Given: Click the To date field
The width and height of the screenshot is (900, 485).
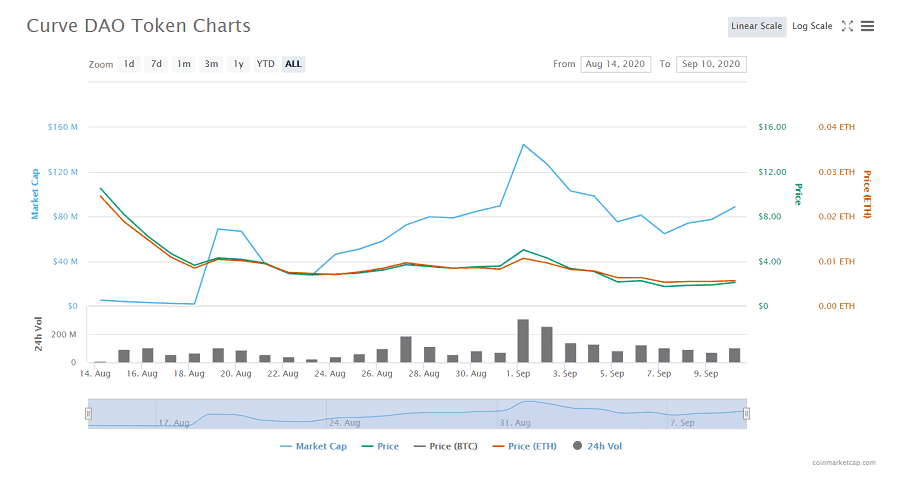Looking at the screenshot, I should (711, 64).
